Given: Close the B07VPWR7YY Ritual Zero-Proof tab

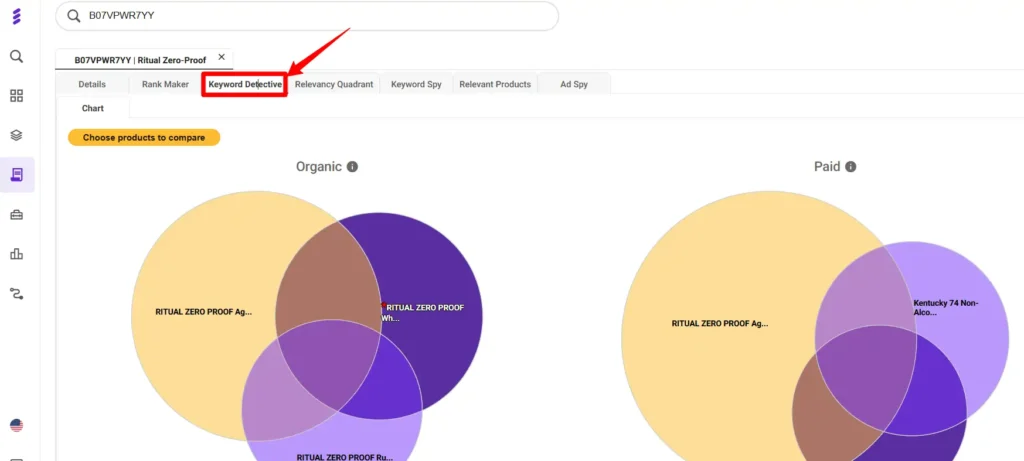Looking at the screenshot, I should pyautogui.click(x=221, y=57).
